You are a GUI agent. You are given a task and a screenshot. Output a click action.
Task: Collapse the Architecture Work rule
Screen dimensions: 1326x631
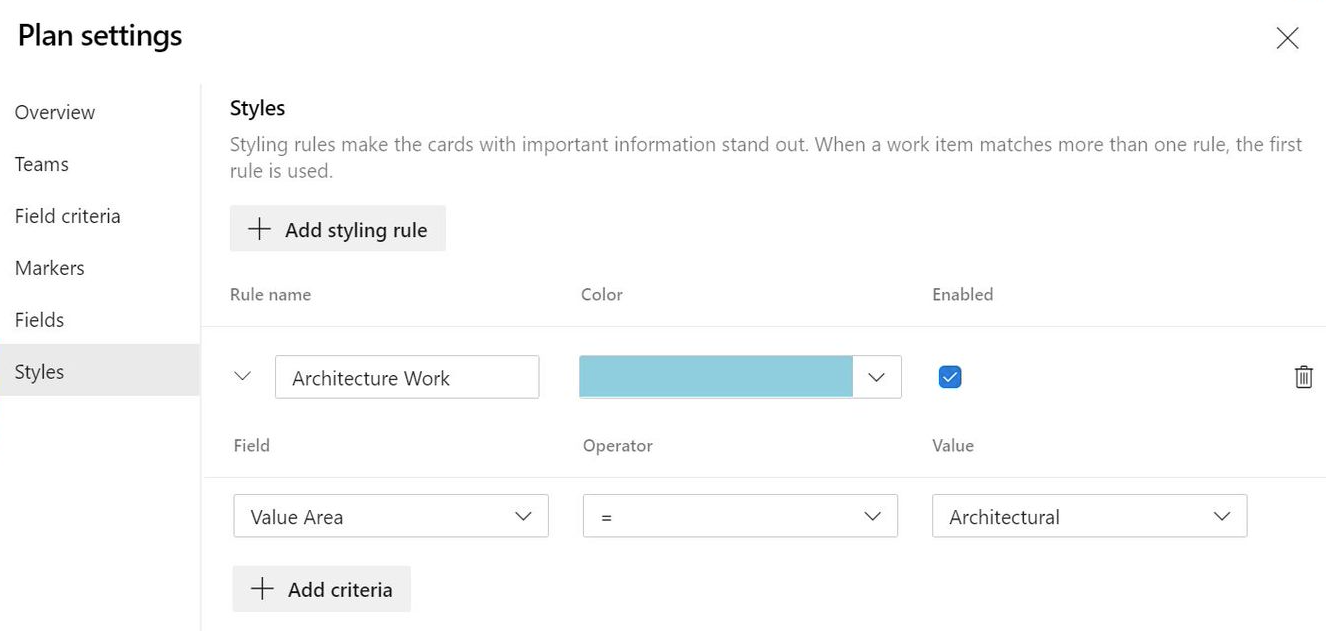tap(242, 377)
